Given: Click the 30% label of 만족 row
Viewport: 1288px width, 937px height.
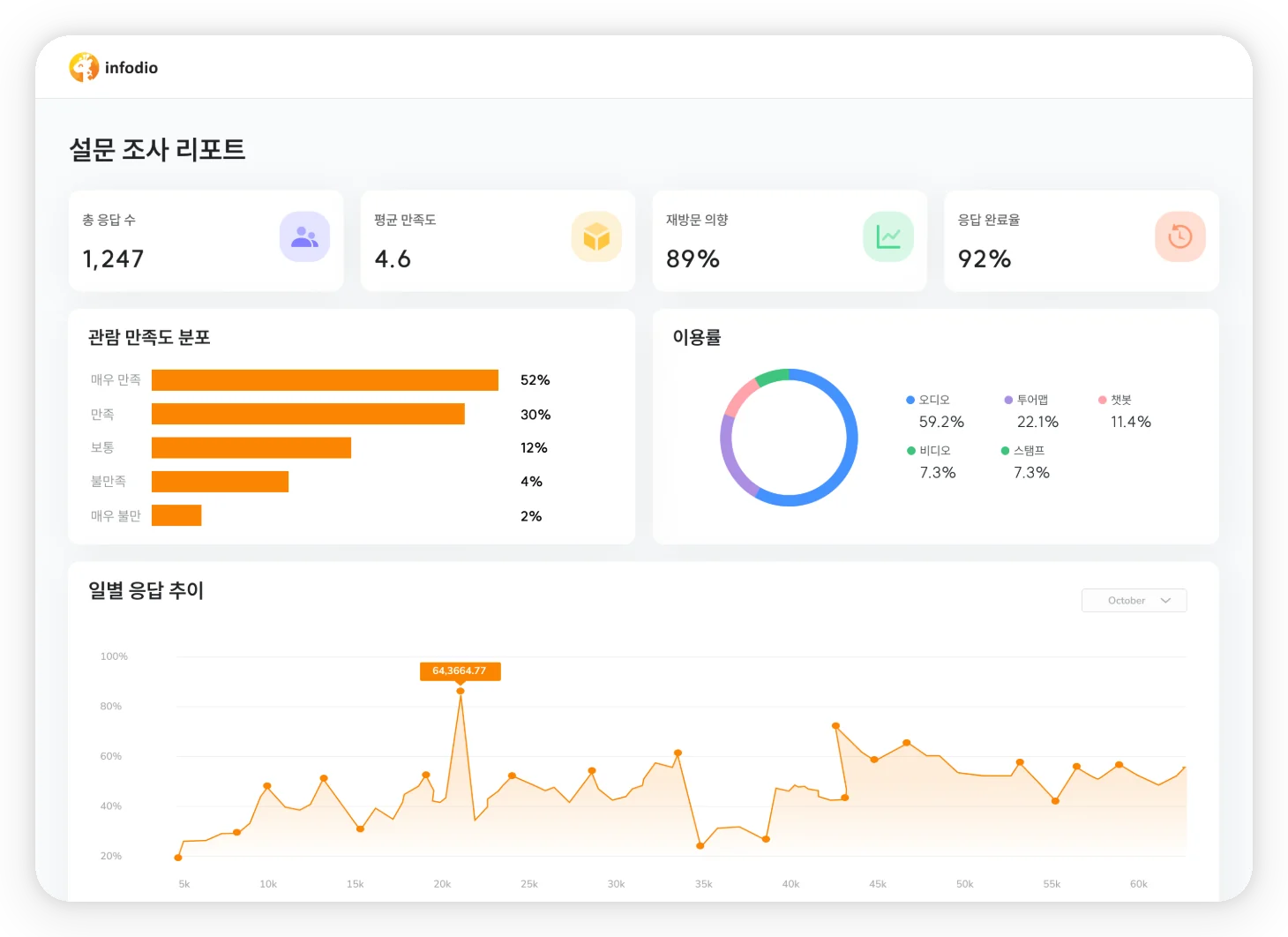Looking at the screenshot, I should coord(535,415).
